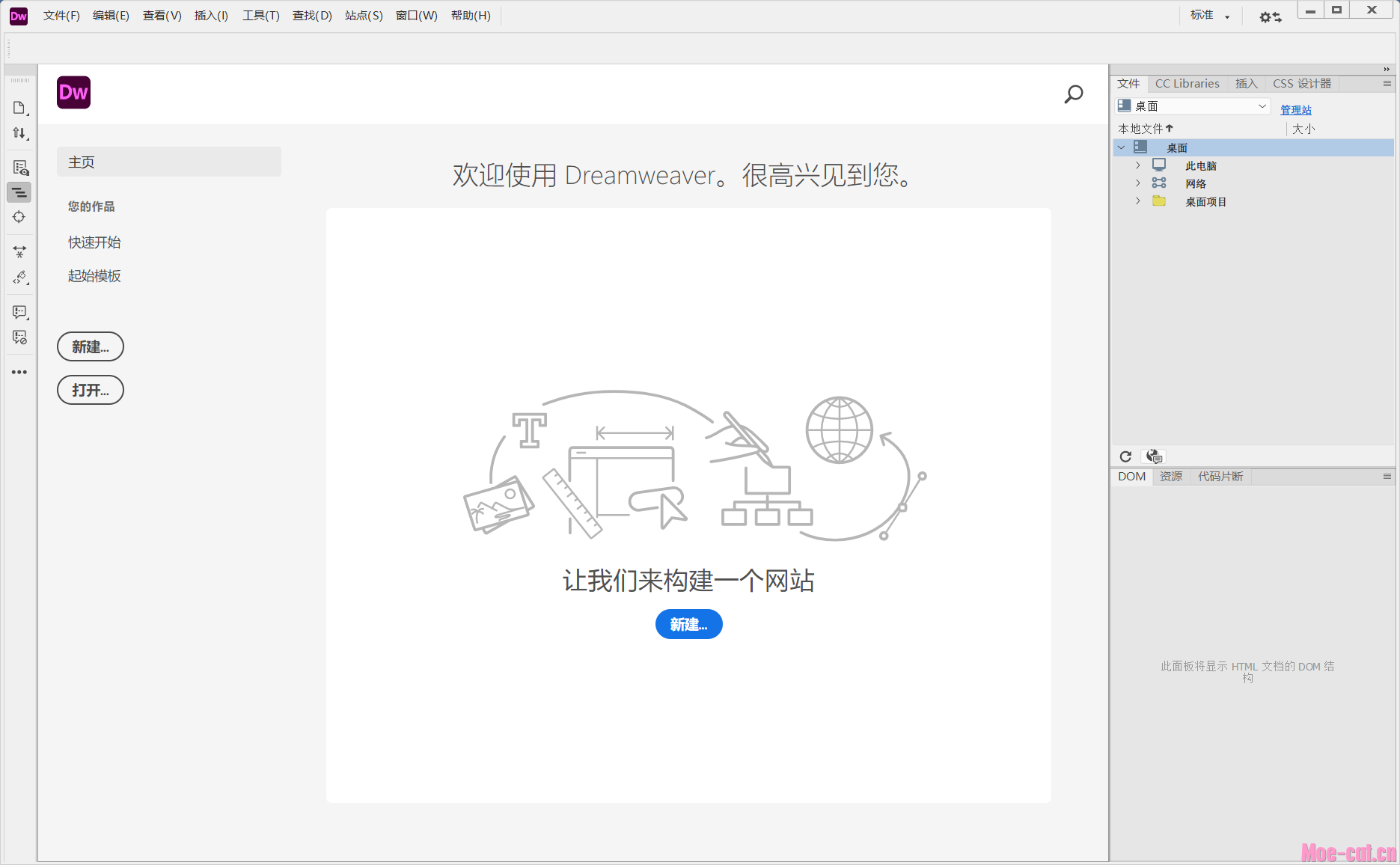Open the 帮助(H) menu
Viewport: 1400px width, 865px height.
tap(471, 16)
